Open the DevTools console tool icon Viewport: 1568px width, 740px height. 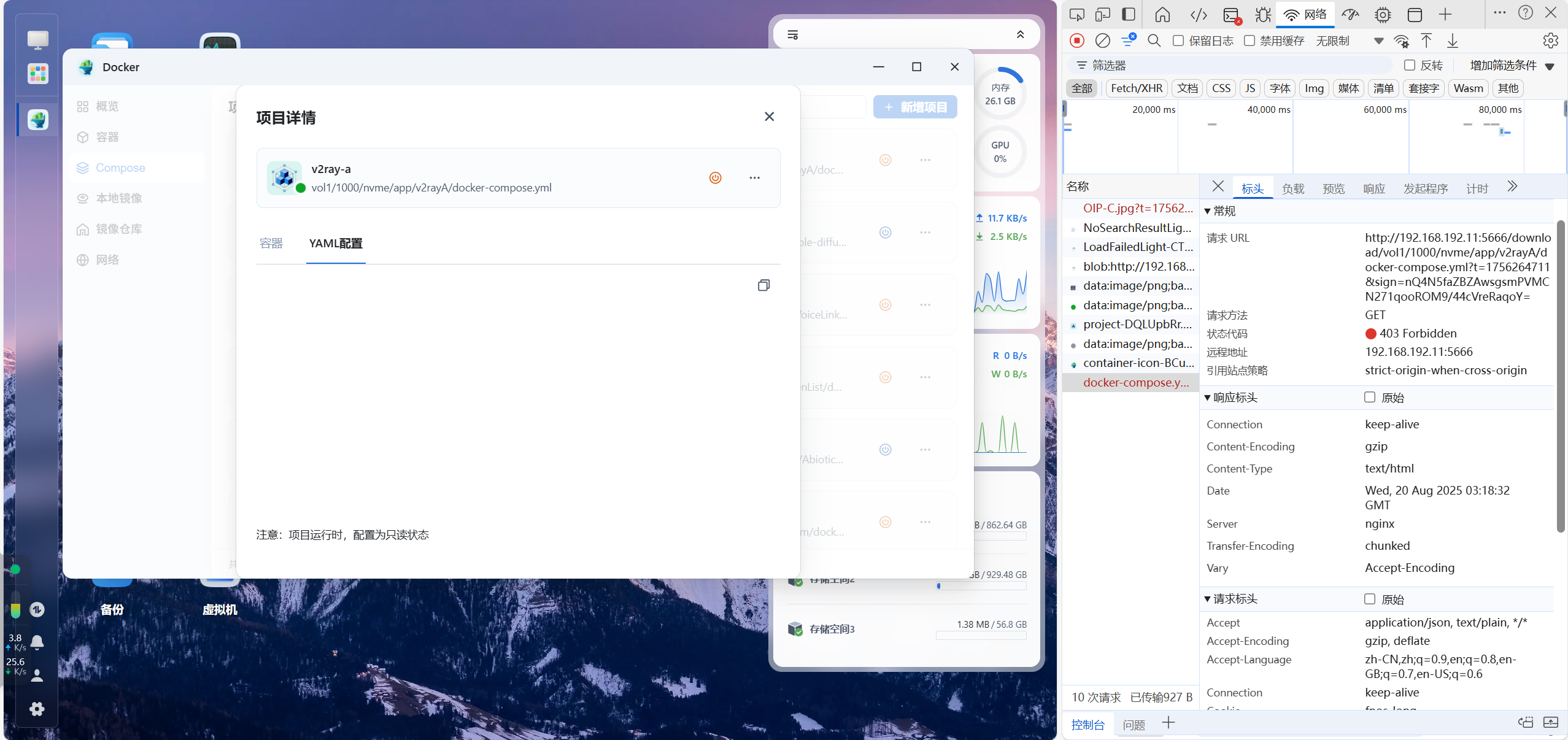coord(1232,15)
